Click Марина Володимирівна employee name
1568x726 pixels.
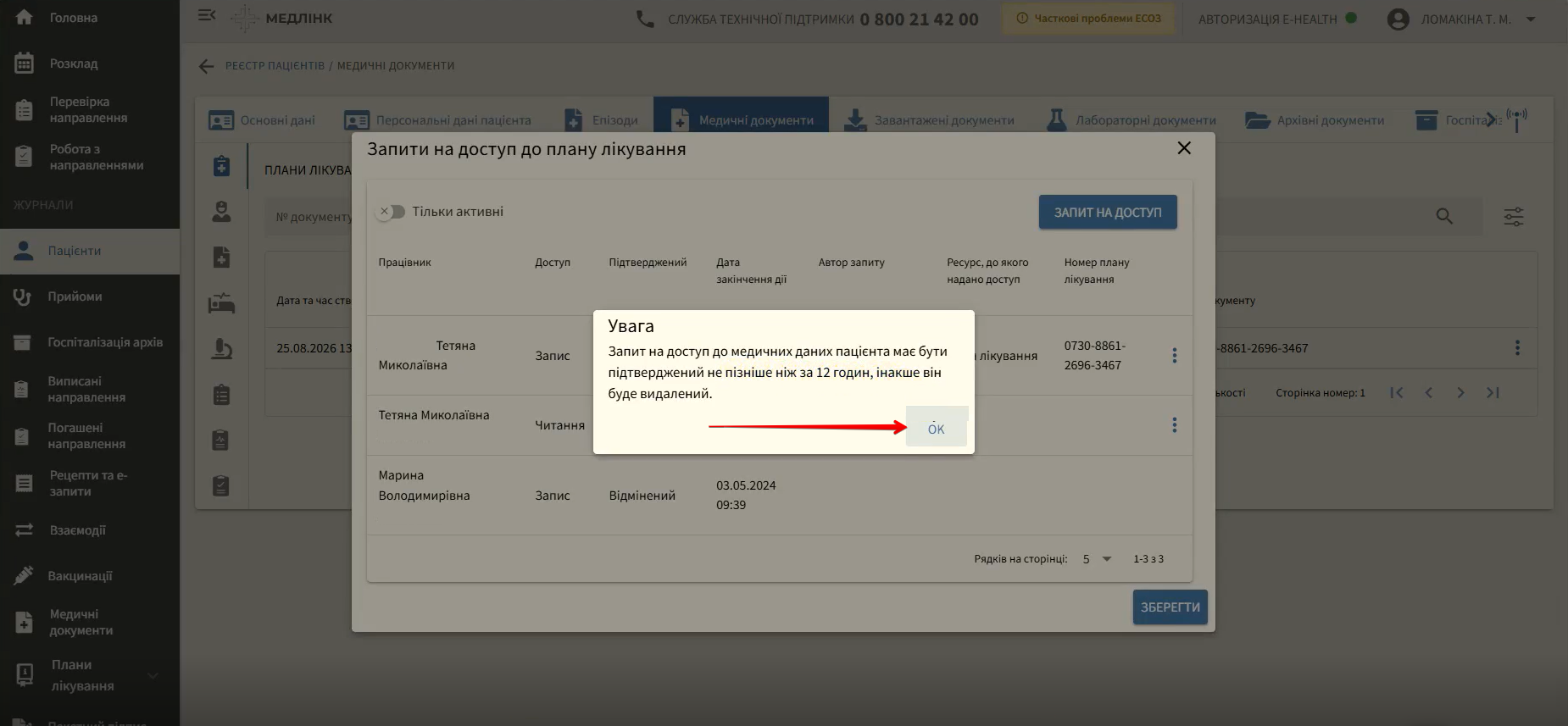[x=424, y=485]
